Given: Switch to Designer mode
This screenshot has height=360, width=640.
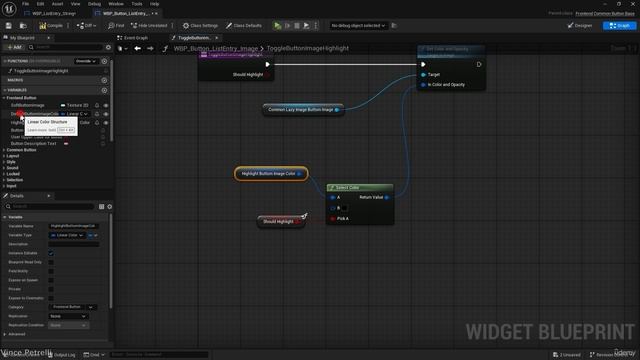Looking at the screenshot, I should 580,26.
